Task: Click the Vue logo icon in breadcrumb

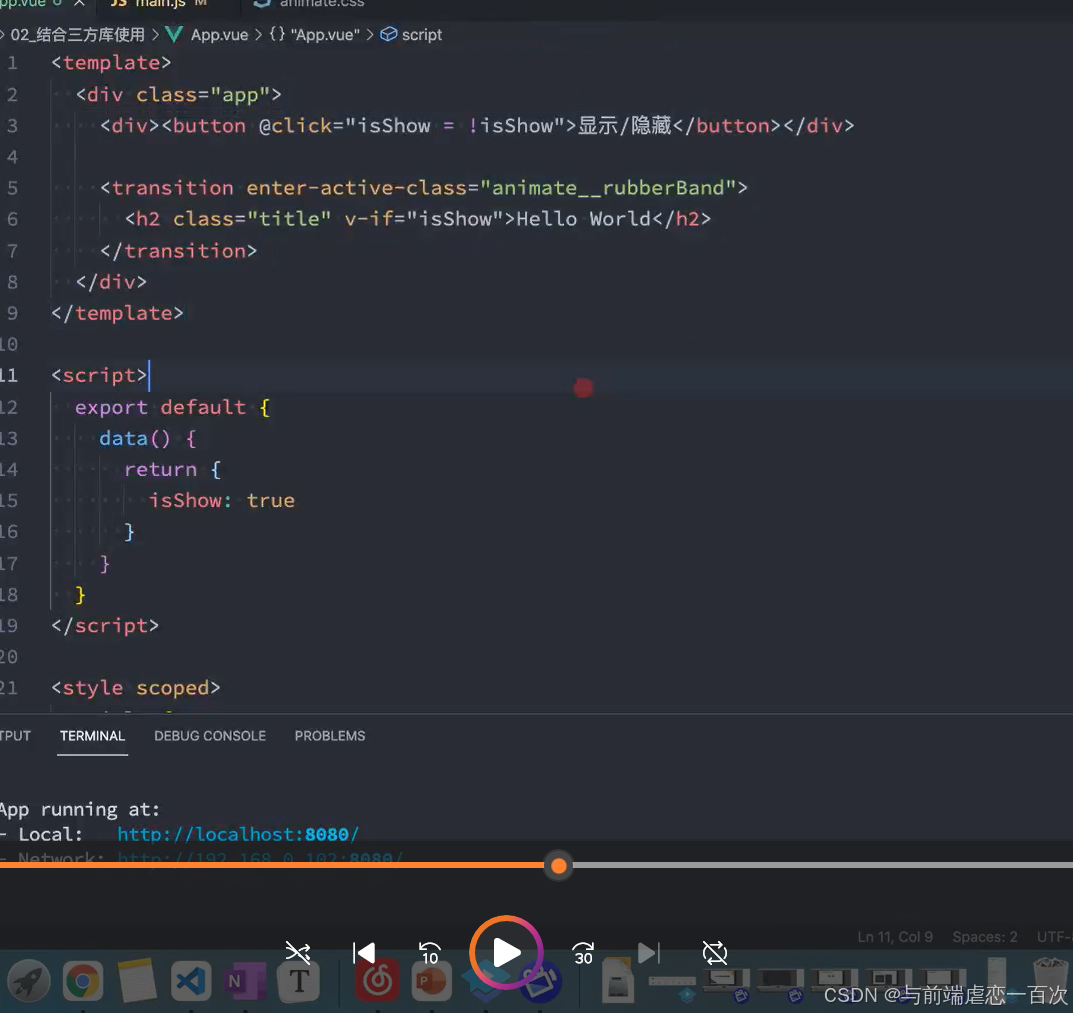Action: [x=174, y=34]
